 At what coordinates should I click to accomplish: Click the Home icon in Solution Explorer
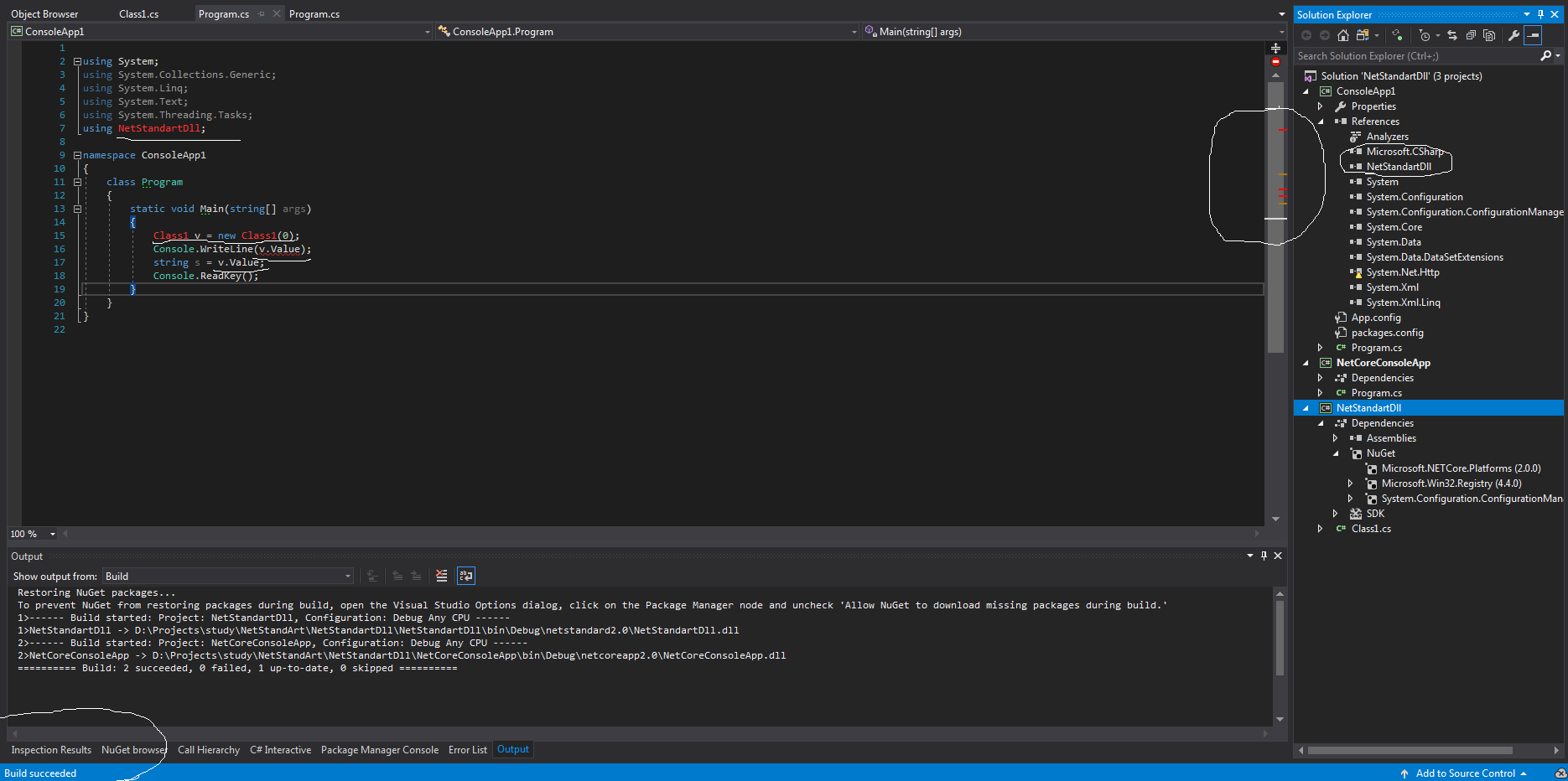pyautogui.click(x=1343, y=35)
